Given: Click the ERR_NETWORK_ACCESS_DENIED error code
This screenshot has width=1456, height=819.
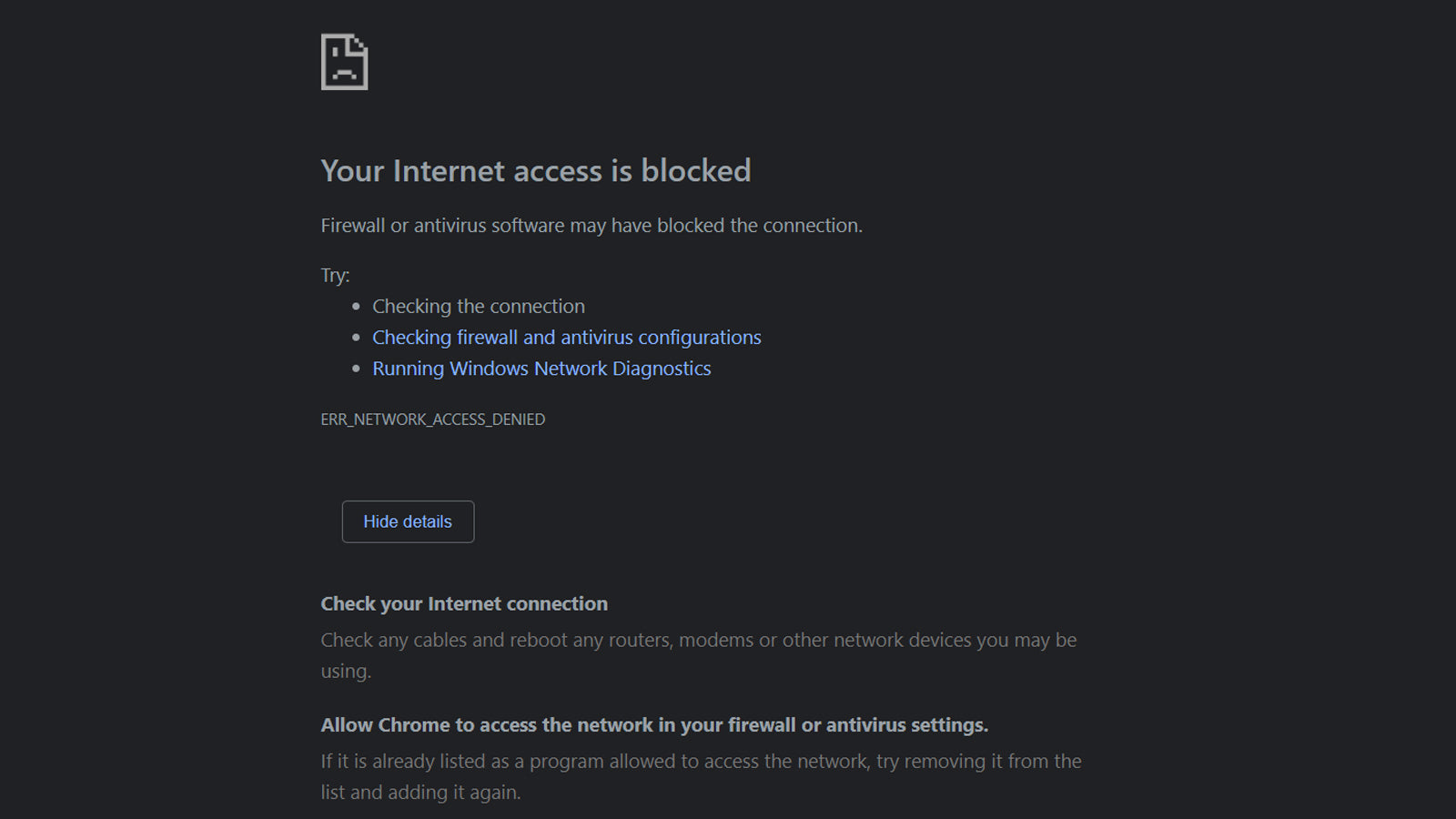Looking at the screenshot, I should 432,420.
